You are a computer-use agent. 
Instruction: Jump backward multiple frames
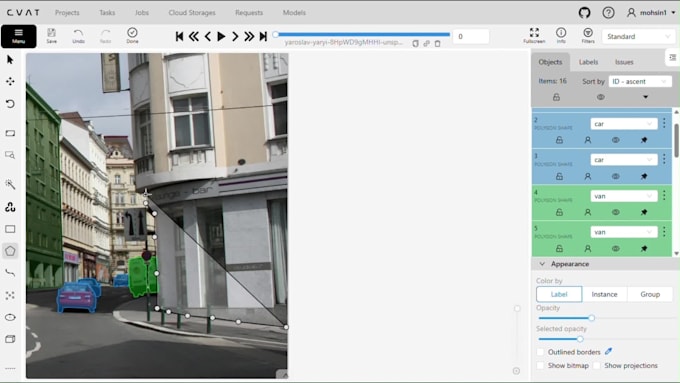click(x=193, y=36)
